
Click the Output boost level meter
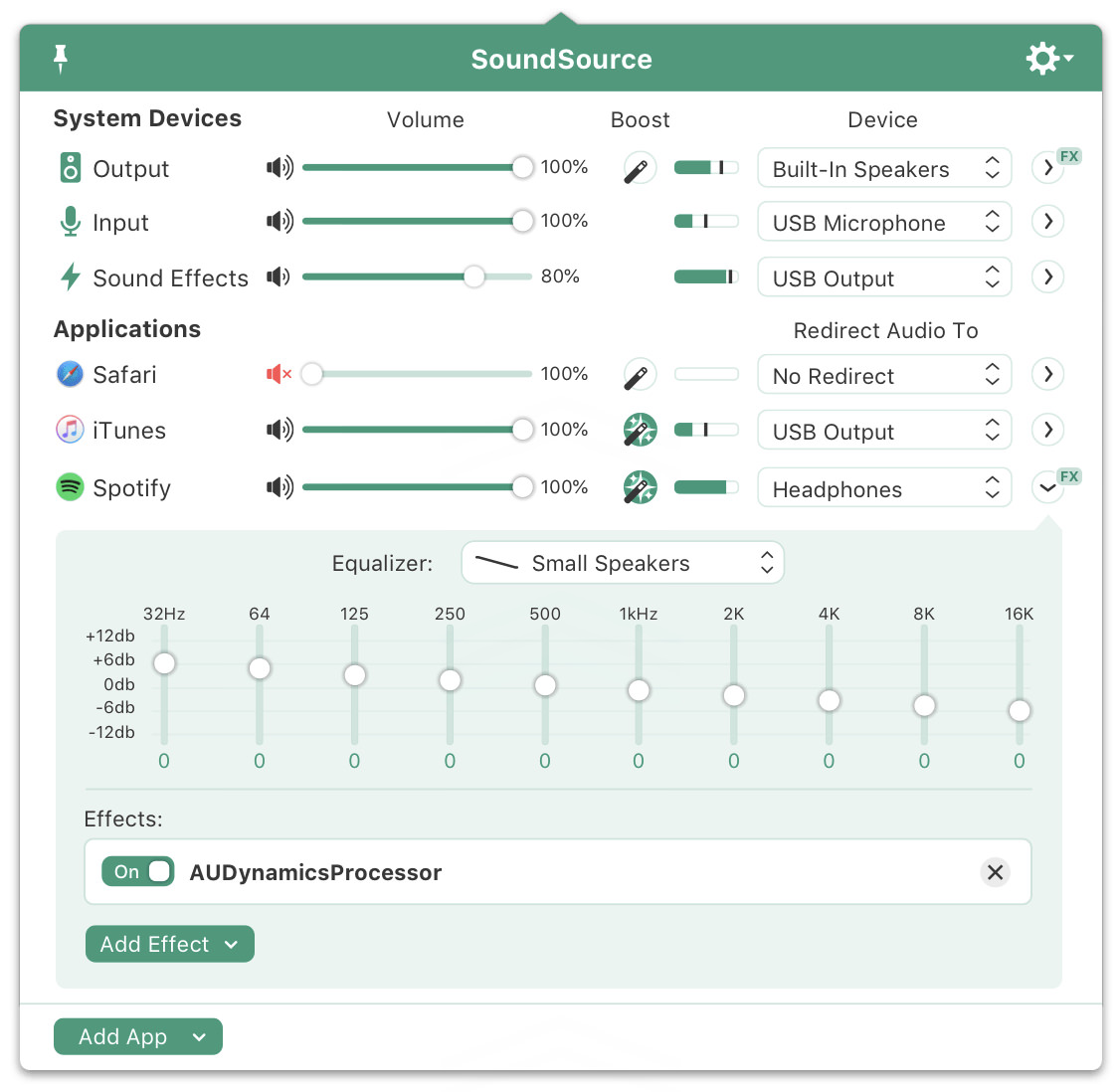coord(706,168)
